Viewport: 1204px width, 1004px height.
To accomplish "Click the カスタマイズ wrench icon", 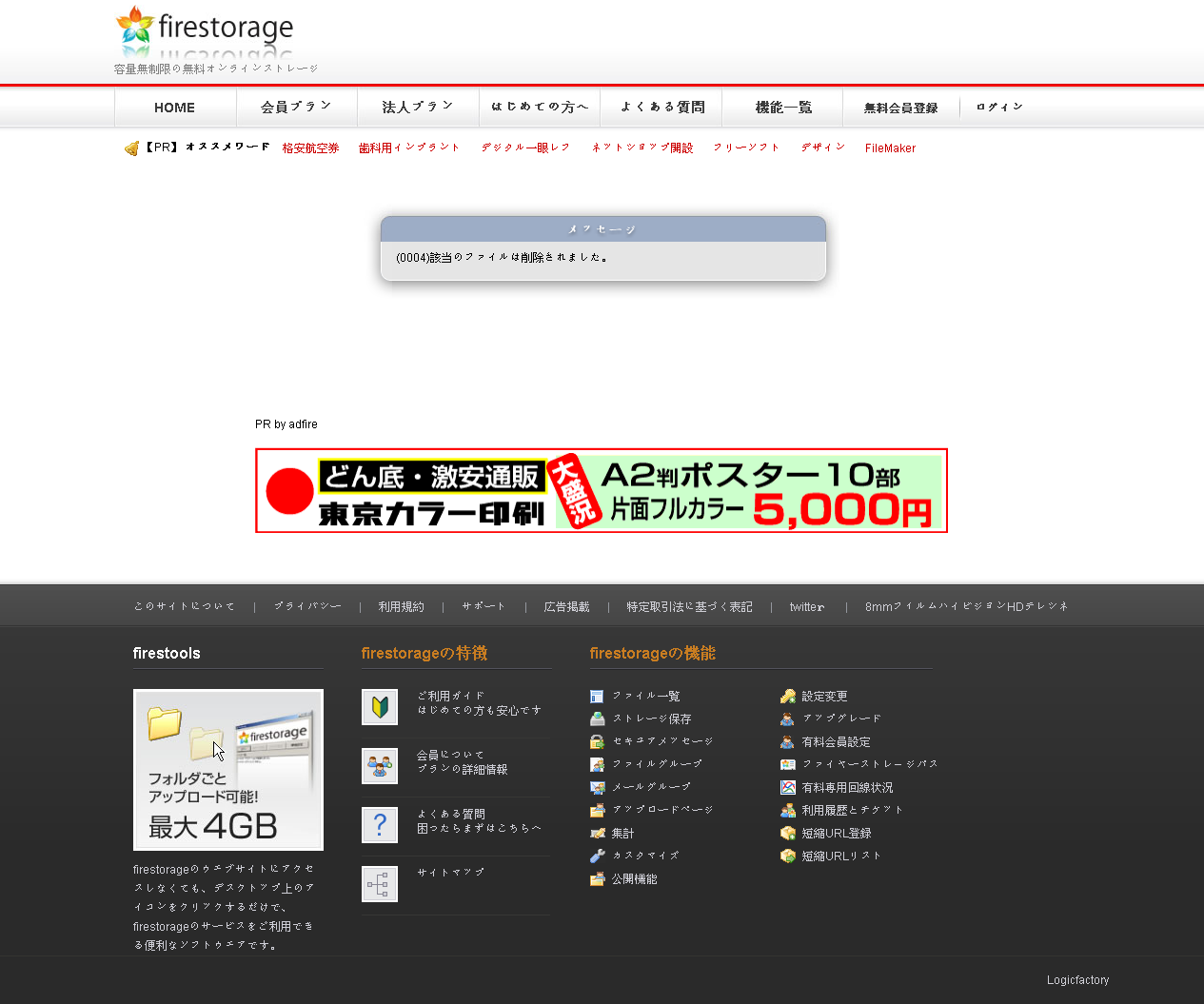I will coord(597,856).
